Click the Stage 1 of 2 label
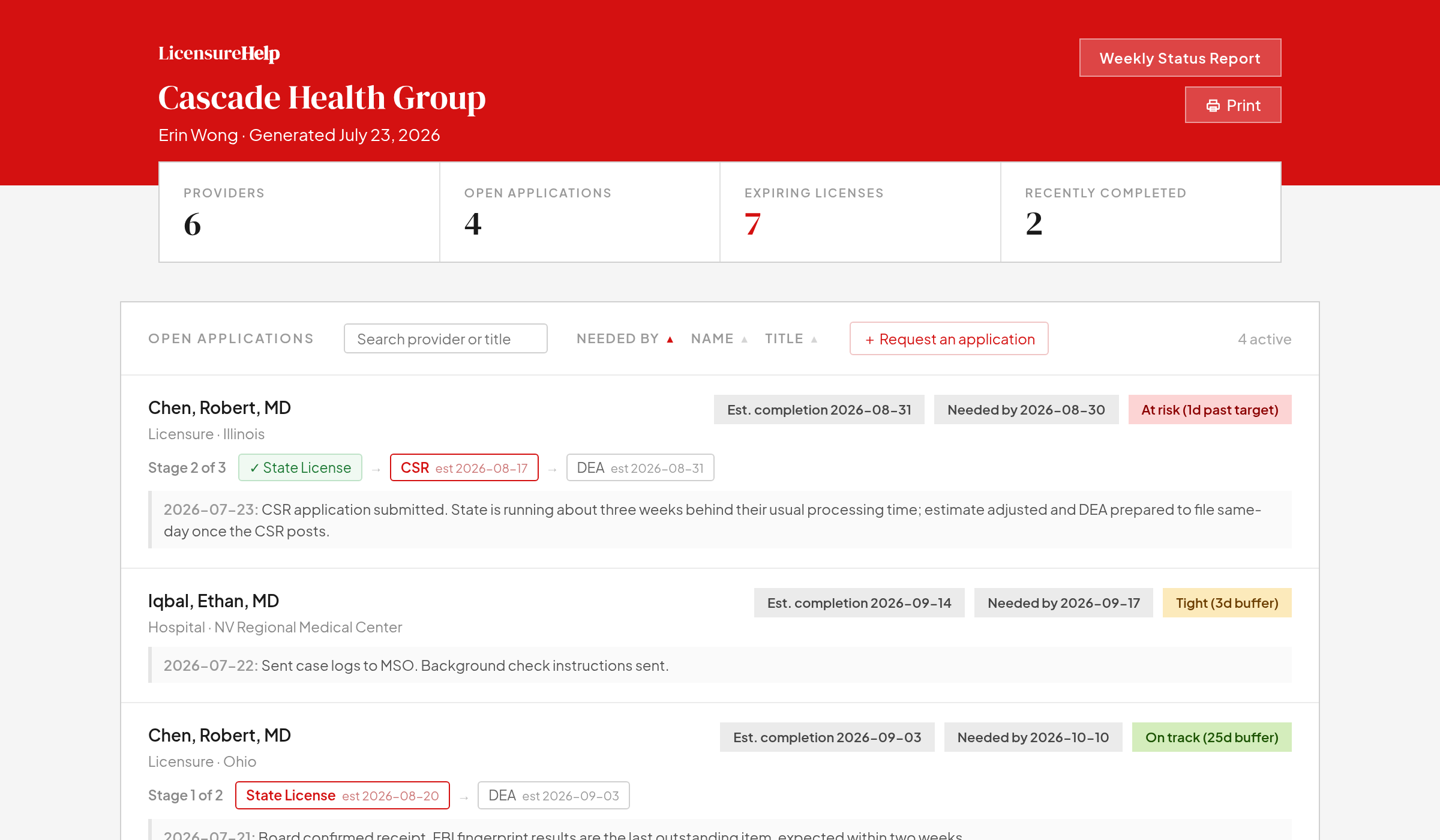The height and width of the screenshot is (840, 1440). 185,795
